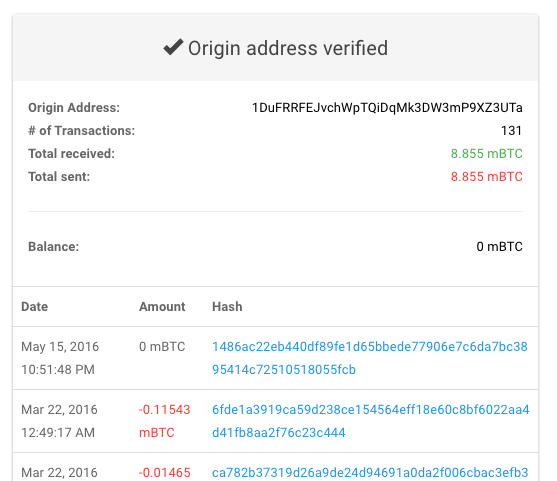
Task: Click the Date column header
Action: [34, 307]
